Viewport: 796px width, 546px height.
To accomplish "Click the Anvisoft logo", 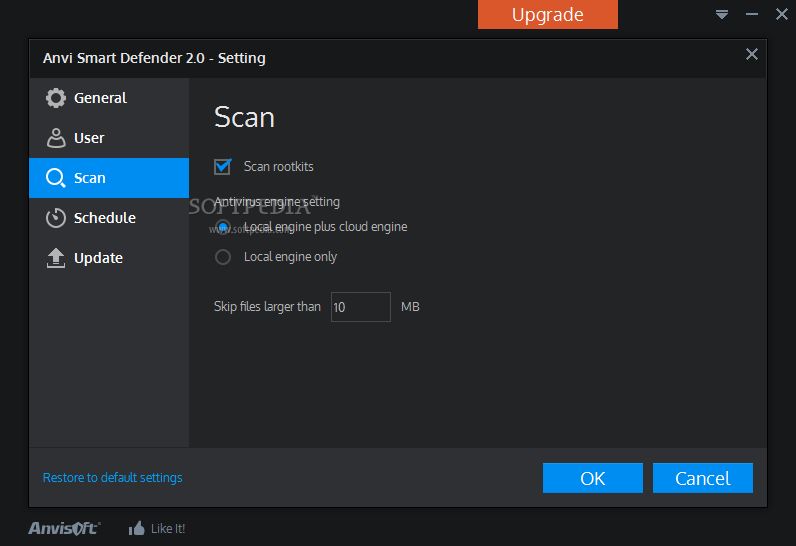I will coord(64,528).
